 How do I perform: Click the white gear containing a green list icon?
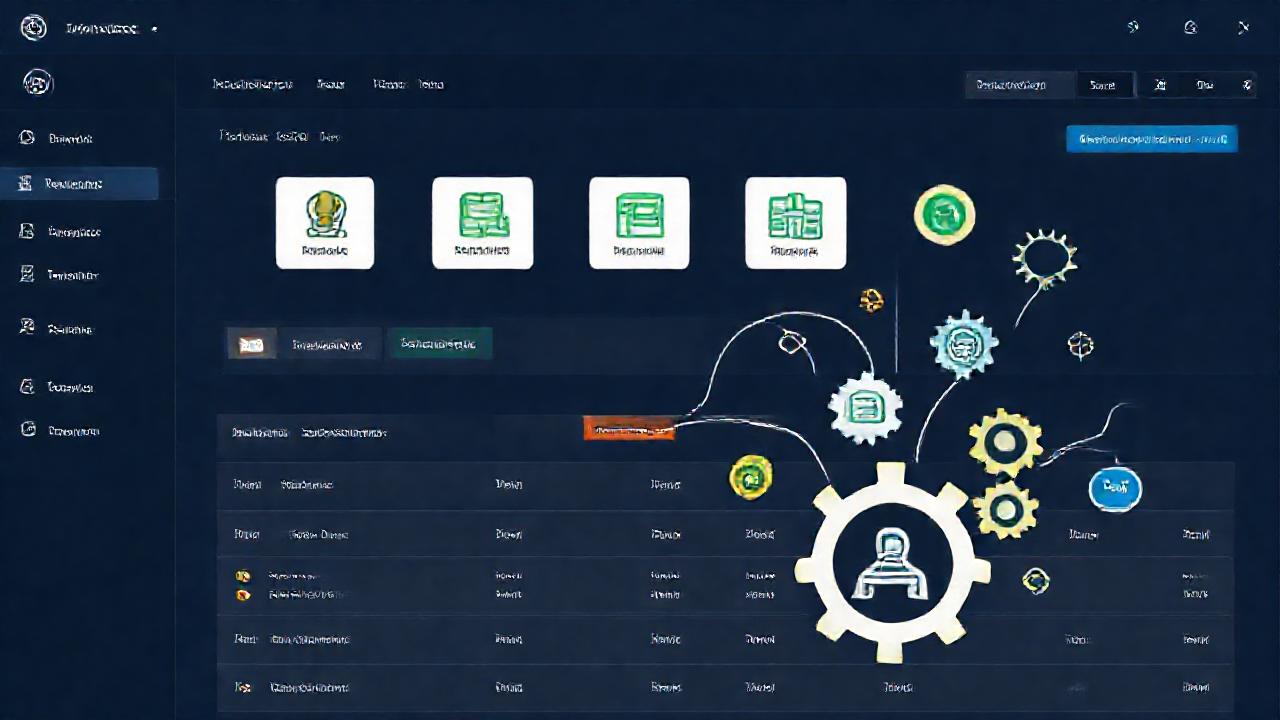(x=865, y=407)
